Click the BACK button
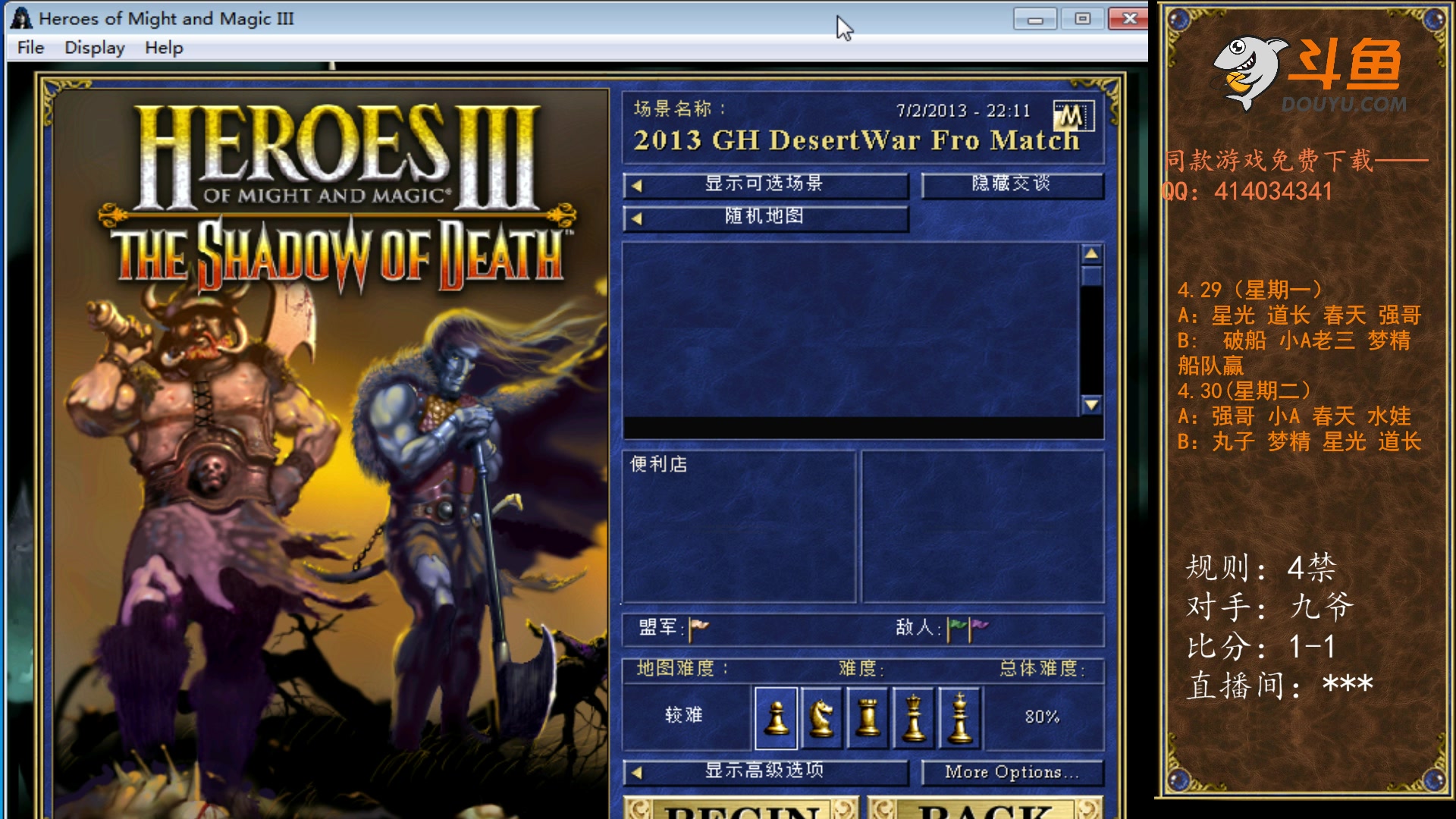The width and height of the screenshot is (1456, 819). (x=984, y=808)
